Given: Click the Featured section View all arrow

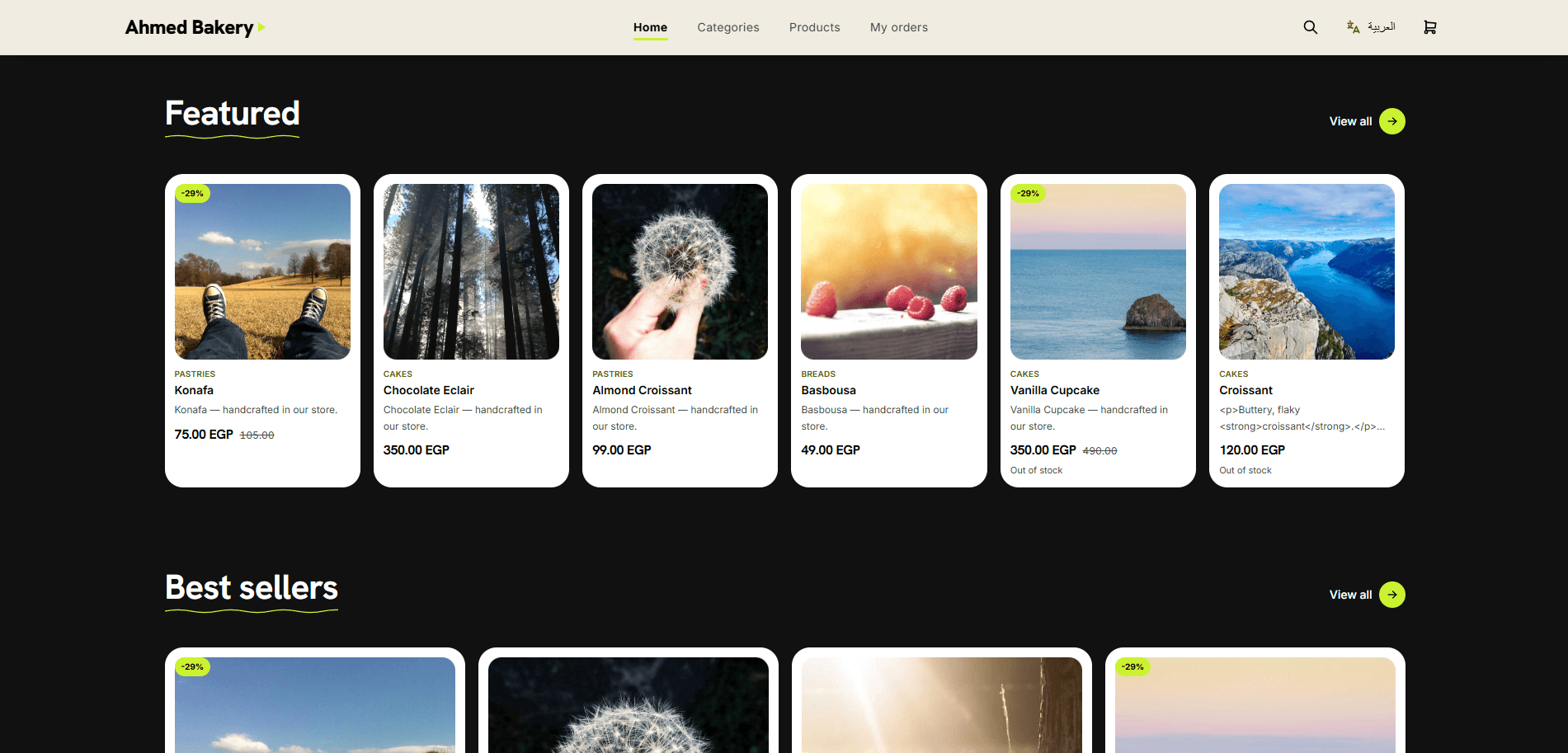Looking at the screenshot, I should point(1392,121).
